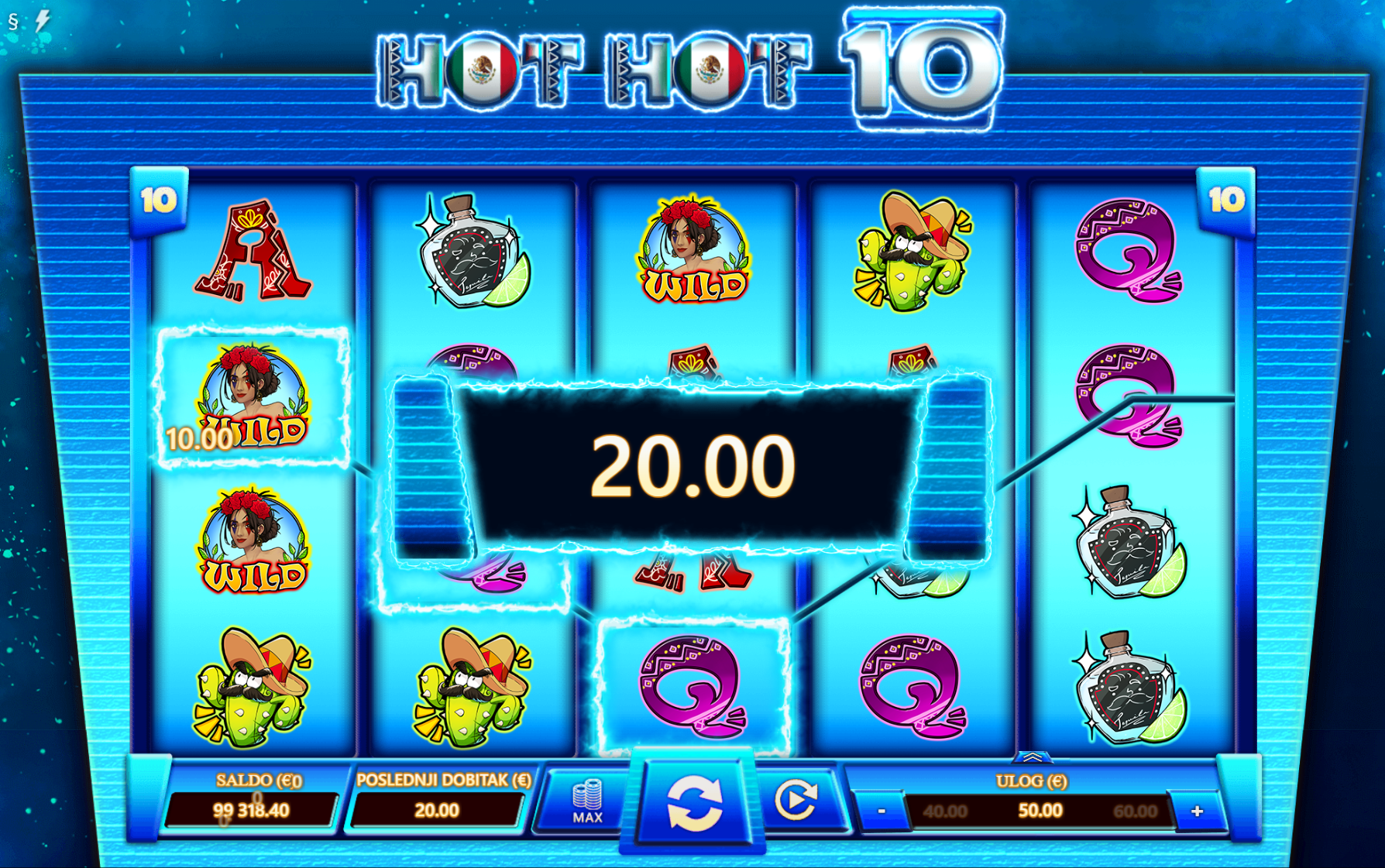The height and width of the screenshot is (868, 1385).
Task: Decrease the bet with minus button
Action: [x=882, y=811]
